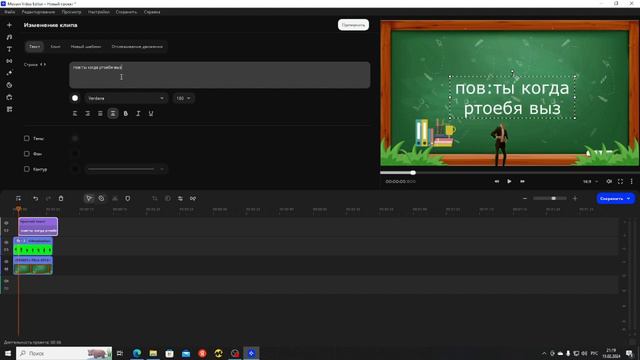640x360 pixels.
Task: Open the Transitions sidebar icon
Action: [9, 61]
